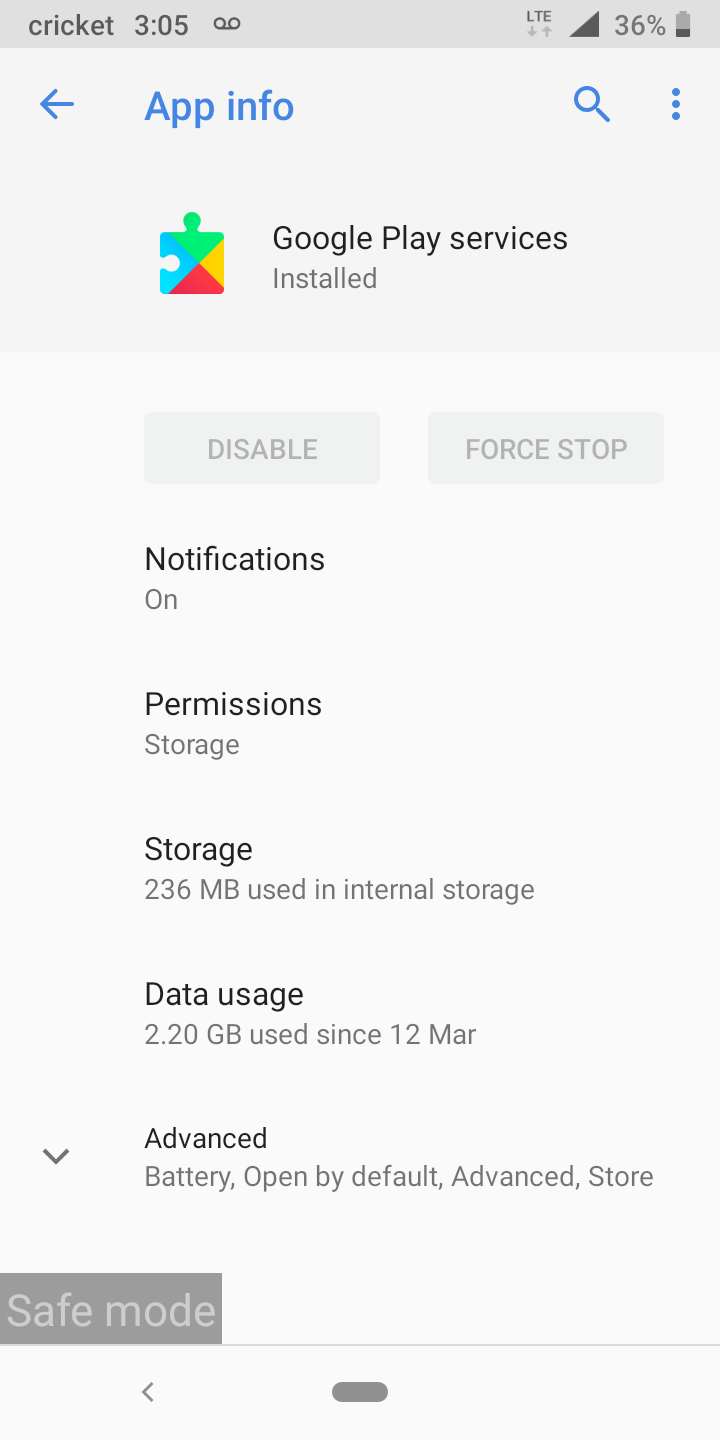Expand the Advanced section chevron
Image resolution: width=720 pixels, height=1440 pixels.
point(56,1156)
